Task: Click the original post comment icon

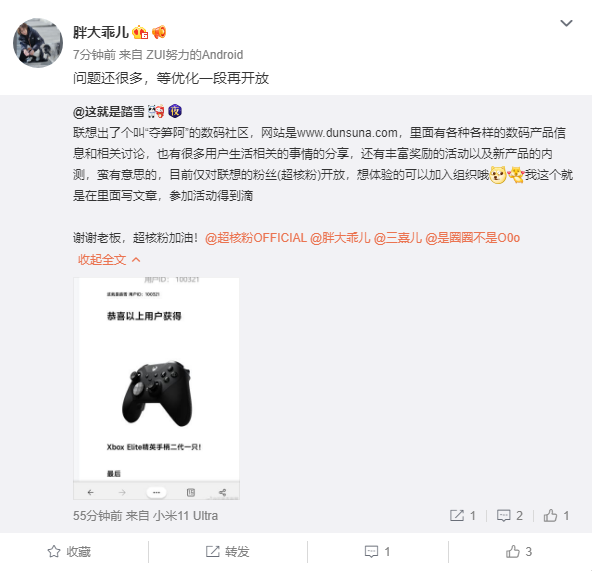Action: pos(510,515)
